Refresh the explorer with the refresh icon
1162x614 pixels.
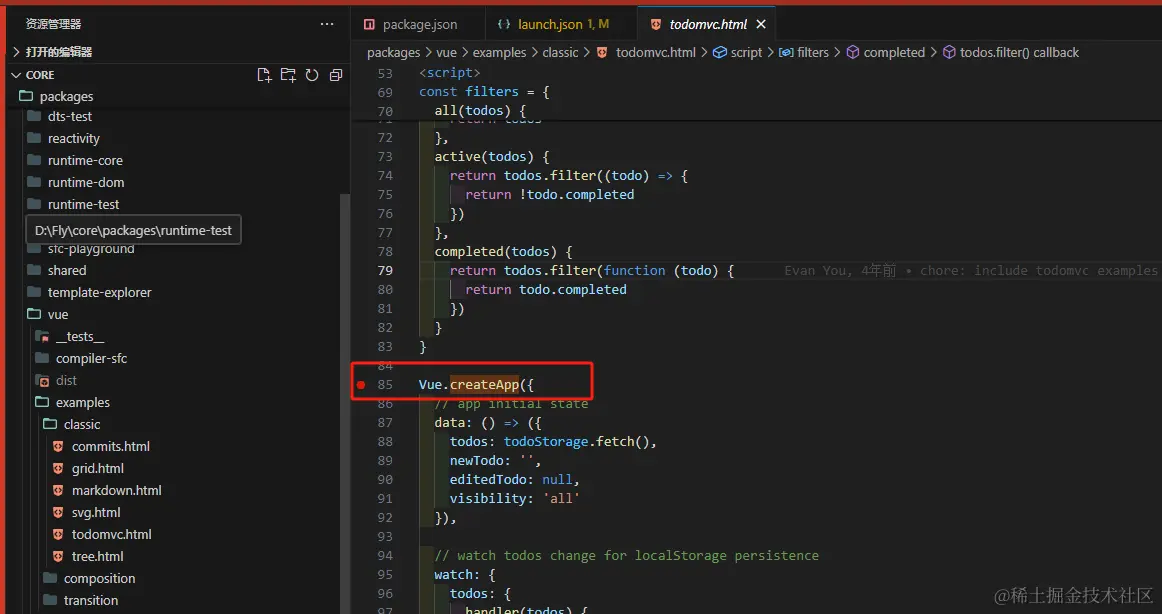[x=312, y=75]
